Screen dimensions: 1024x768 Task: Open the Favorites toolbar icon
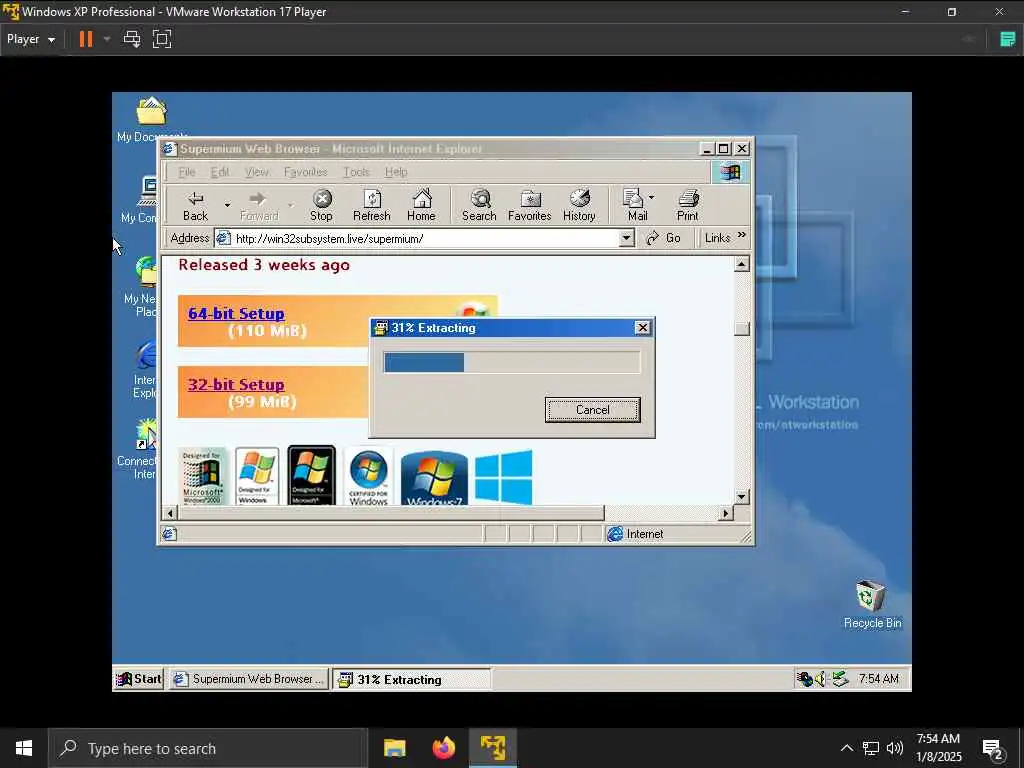point(530,206)
